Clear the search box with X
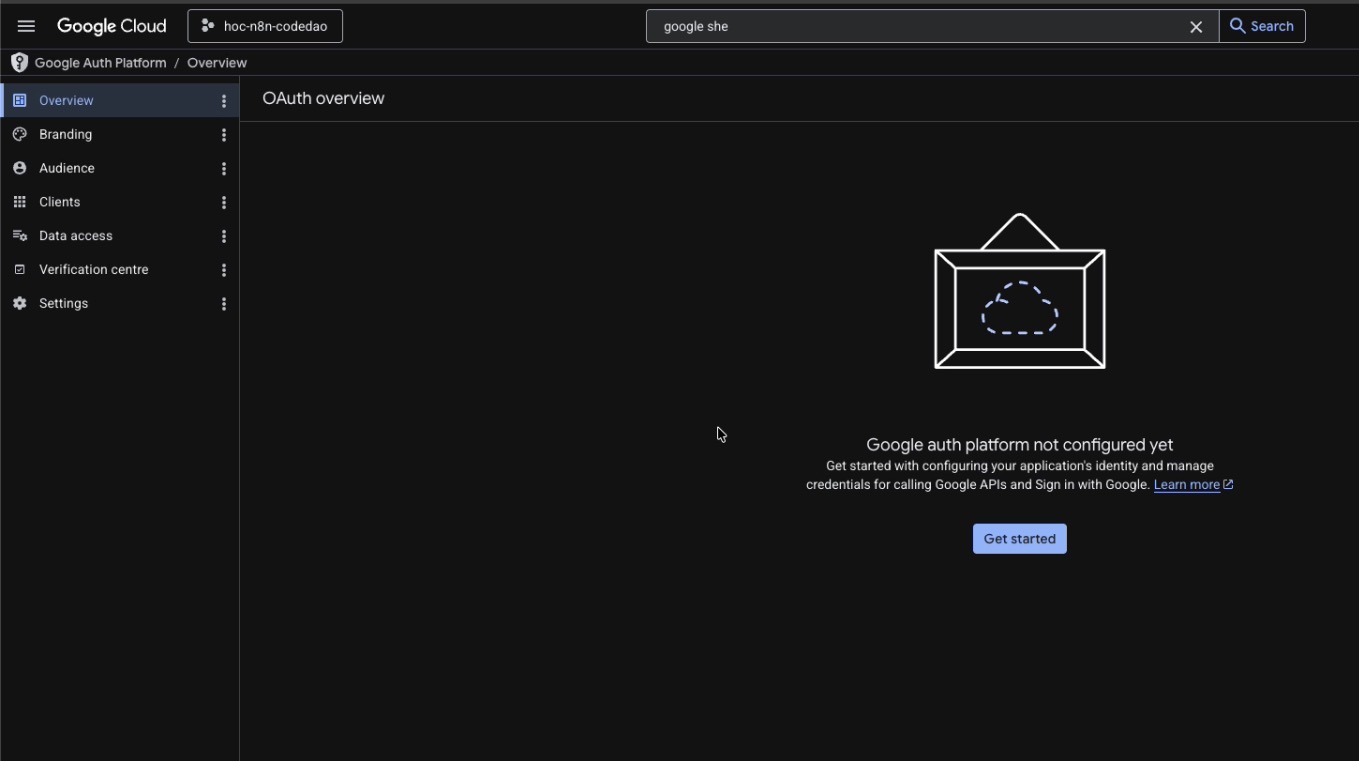 (x=1196, y=27)
